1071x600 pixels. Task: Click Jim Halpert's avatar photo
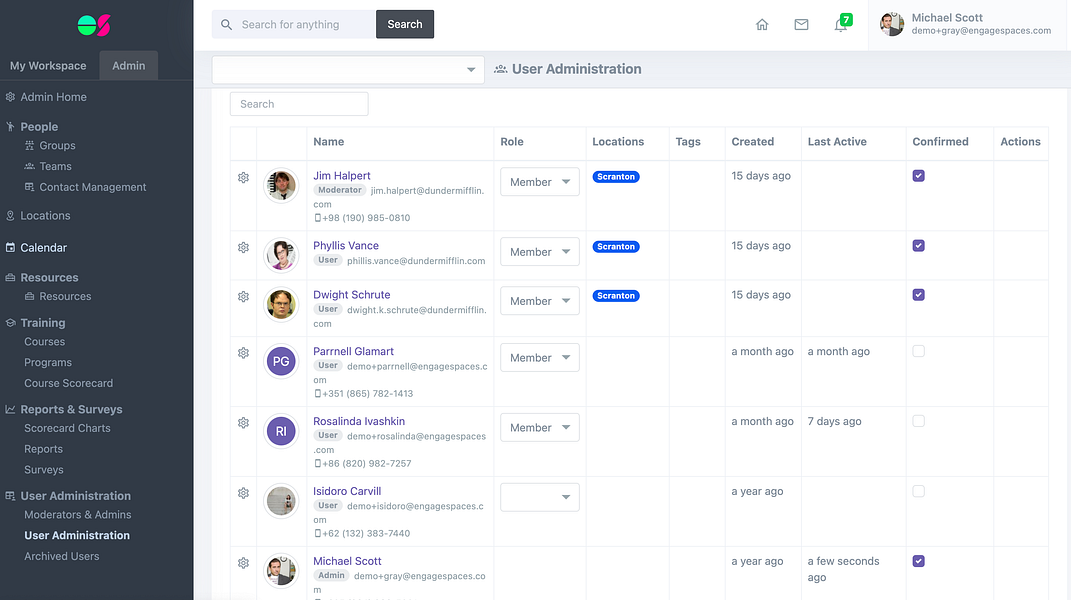coord(281,185)
